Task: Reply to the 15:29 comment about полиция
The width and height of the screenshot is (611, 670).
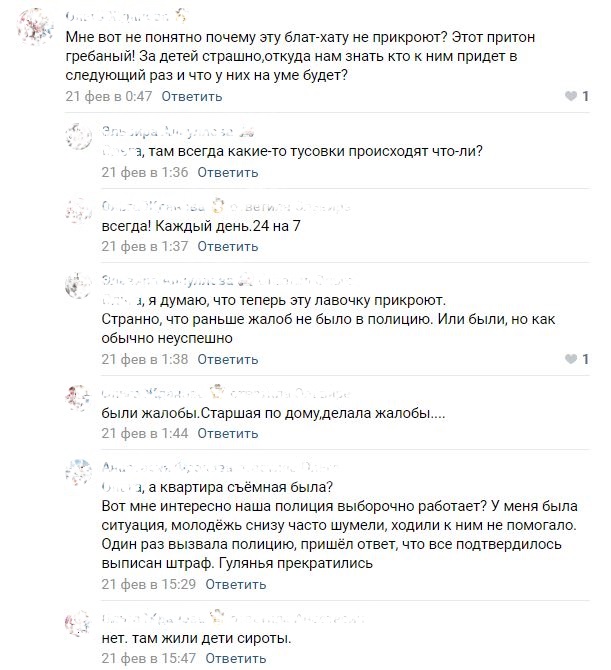Action: [236, 584]
